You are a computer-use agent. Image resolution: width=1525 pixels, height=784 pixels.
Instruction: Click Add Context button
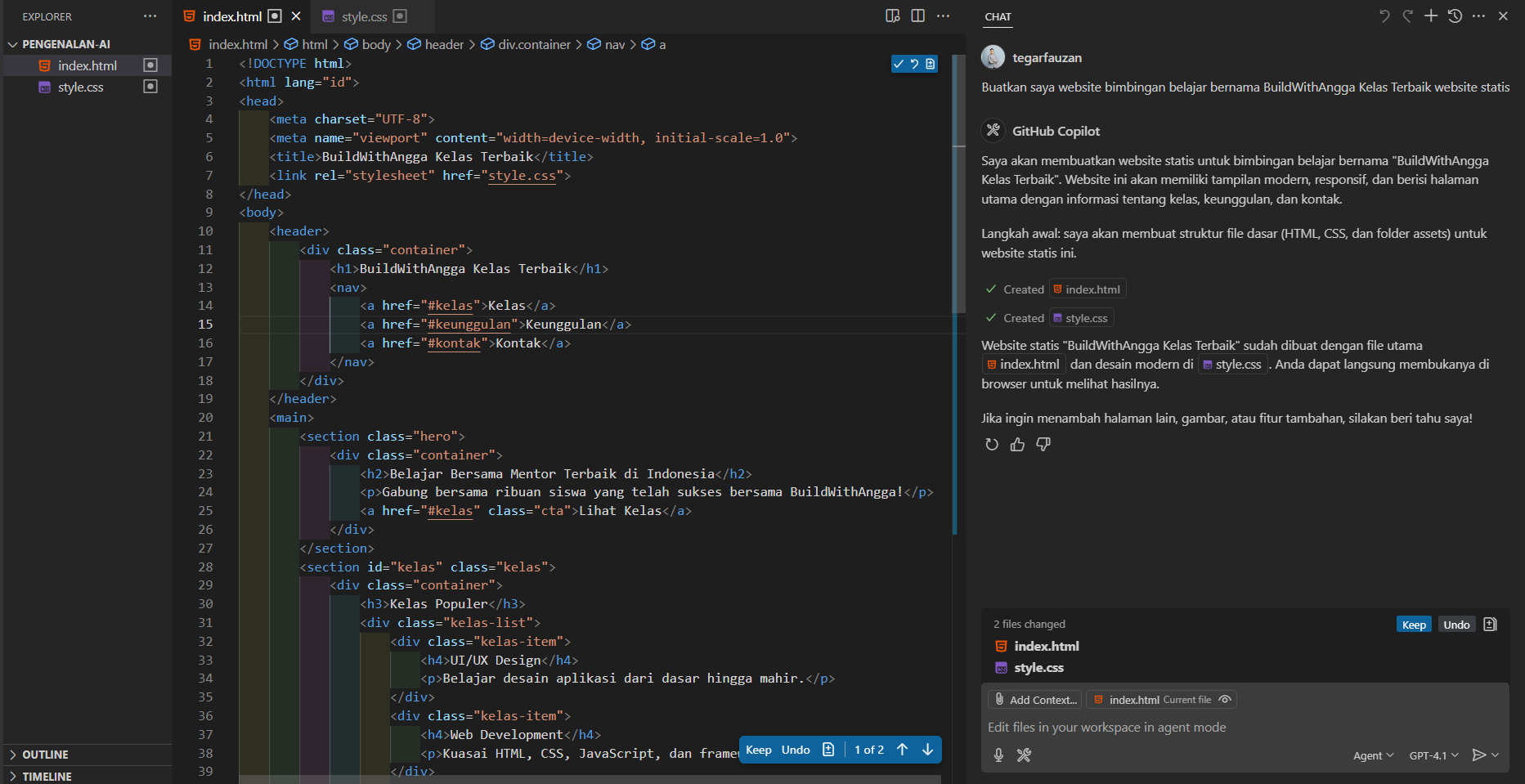pos(1034,700)
